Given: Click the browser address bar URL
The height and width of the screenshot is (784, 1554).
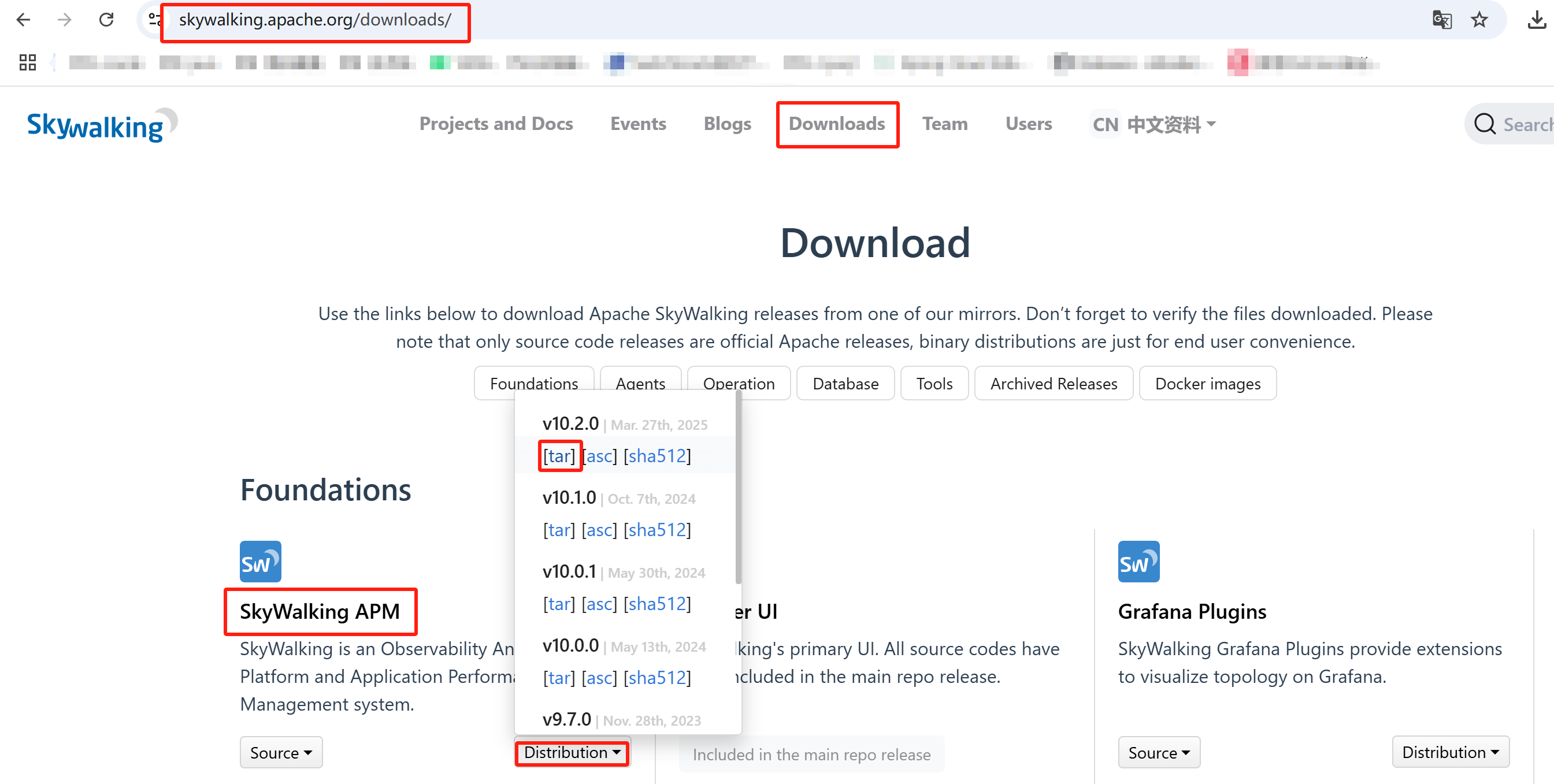Looking at the screenshot, I should coord(314,20).
